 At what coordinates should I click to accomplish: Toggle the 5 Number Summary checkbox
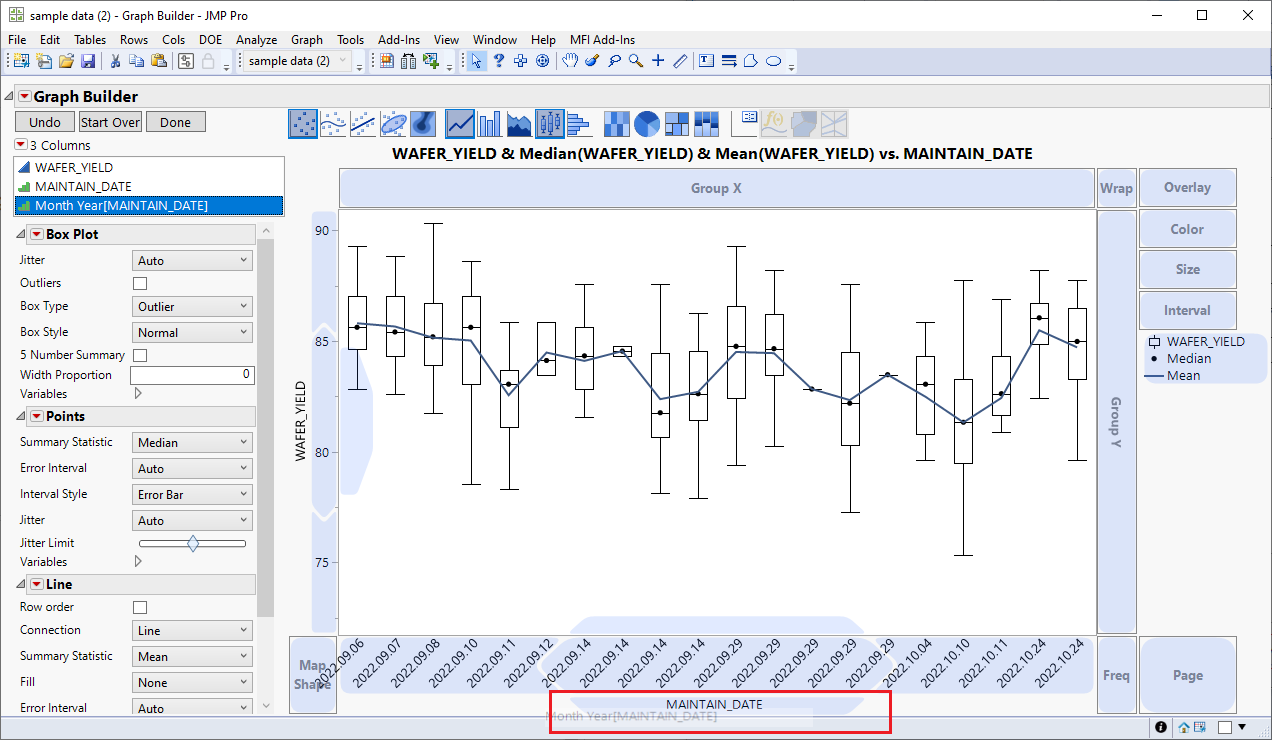(x=139, y=355)
